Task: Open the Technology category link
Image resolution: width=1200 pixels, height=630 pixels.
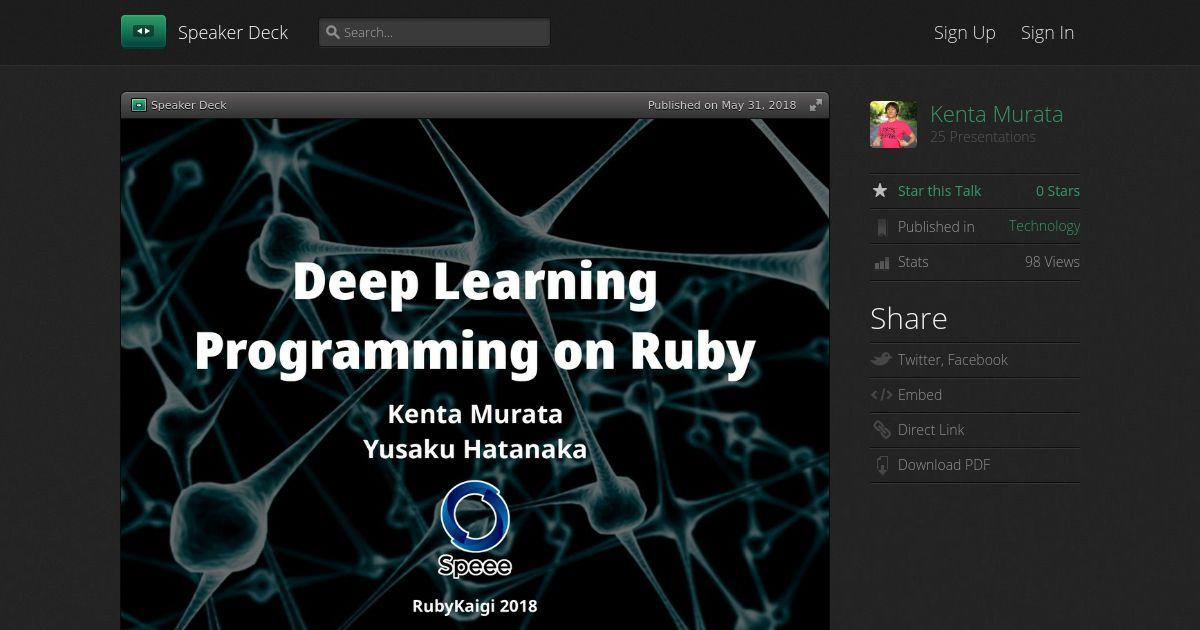Action: 1044,226
